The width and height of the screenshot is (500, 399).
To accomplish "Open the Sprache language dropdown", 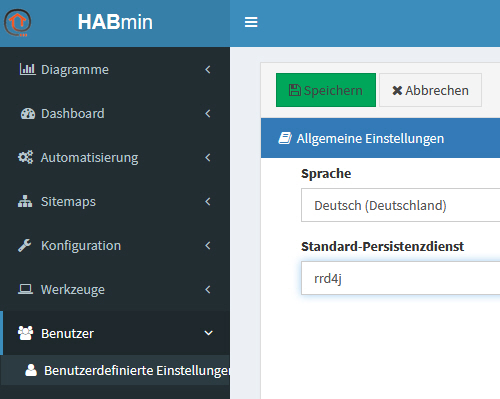I will [400, 205].
